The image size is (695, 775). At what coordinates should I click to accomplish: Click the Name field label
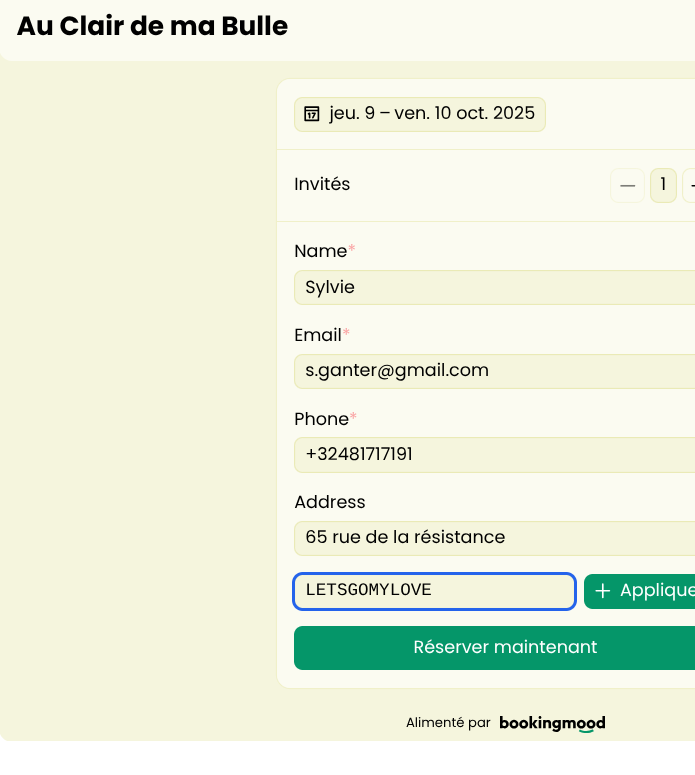320,251
